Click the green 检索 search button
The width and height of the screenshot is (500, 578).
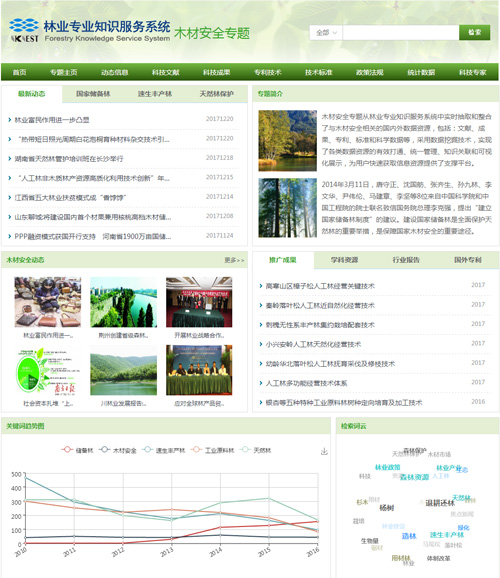(475, 32)
